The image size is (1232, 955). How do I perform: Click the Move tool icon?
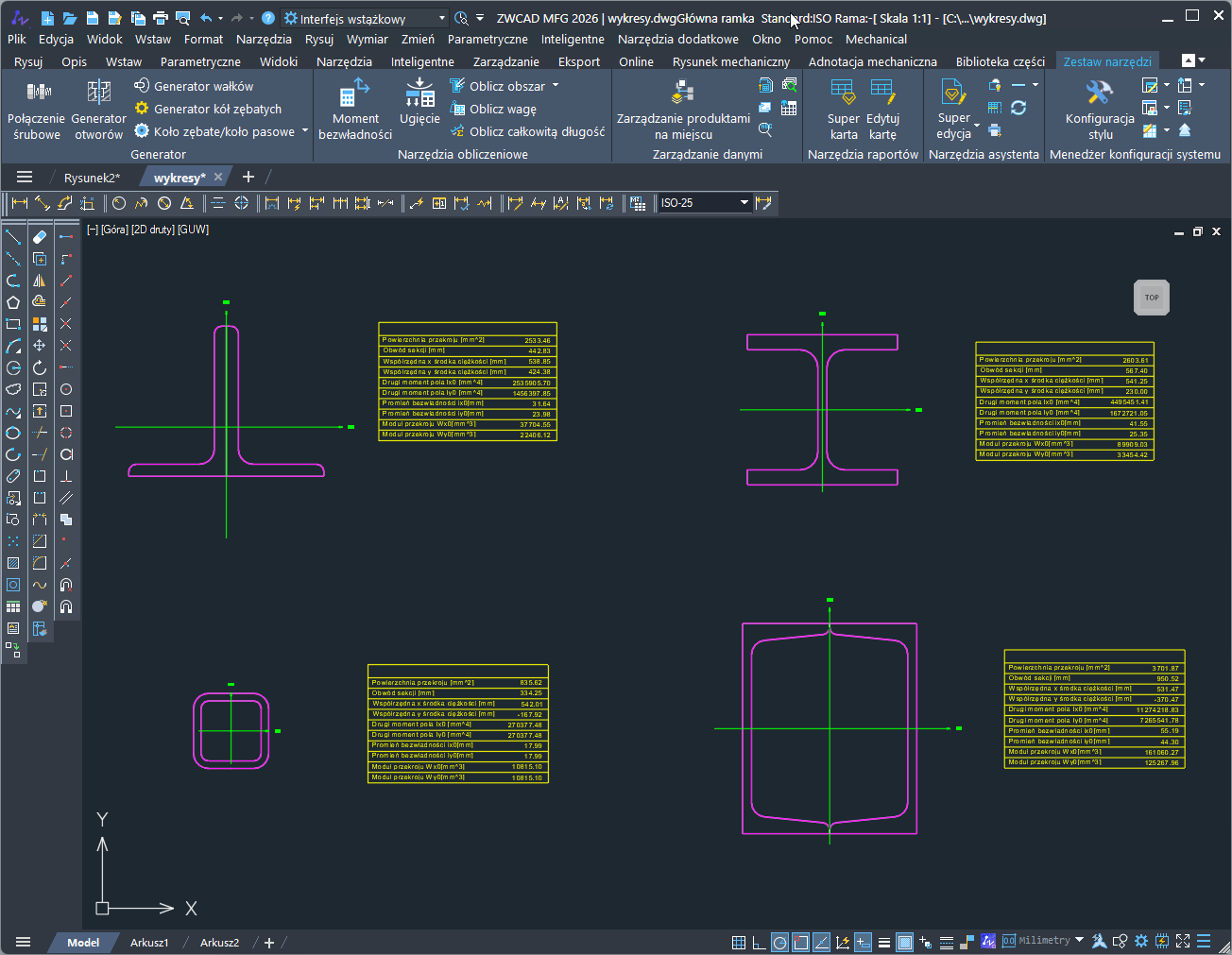[x=40, y=346]
